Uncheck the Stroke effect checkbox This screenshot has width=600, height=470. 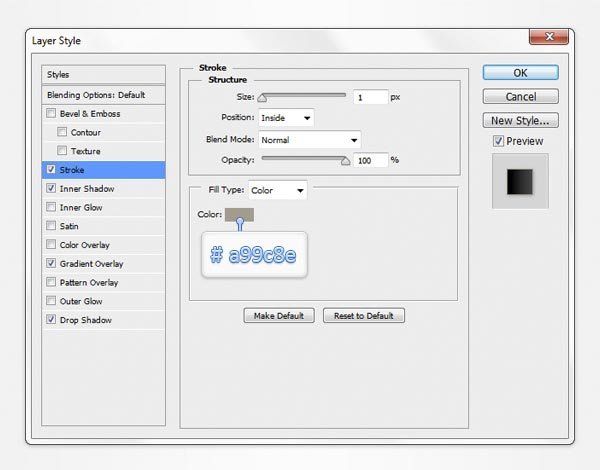(51, 170)
